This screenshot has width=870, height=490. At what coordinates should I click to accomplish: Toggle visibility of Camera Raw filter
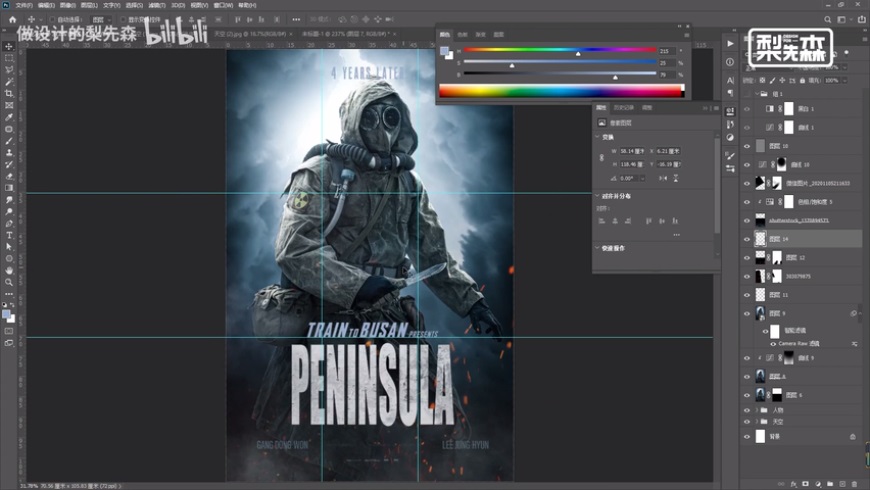(773, 344)
